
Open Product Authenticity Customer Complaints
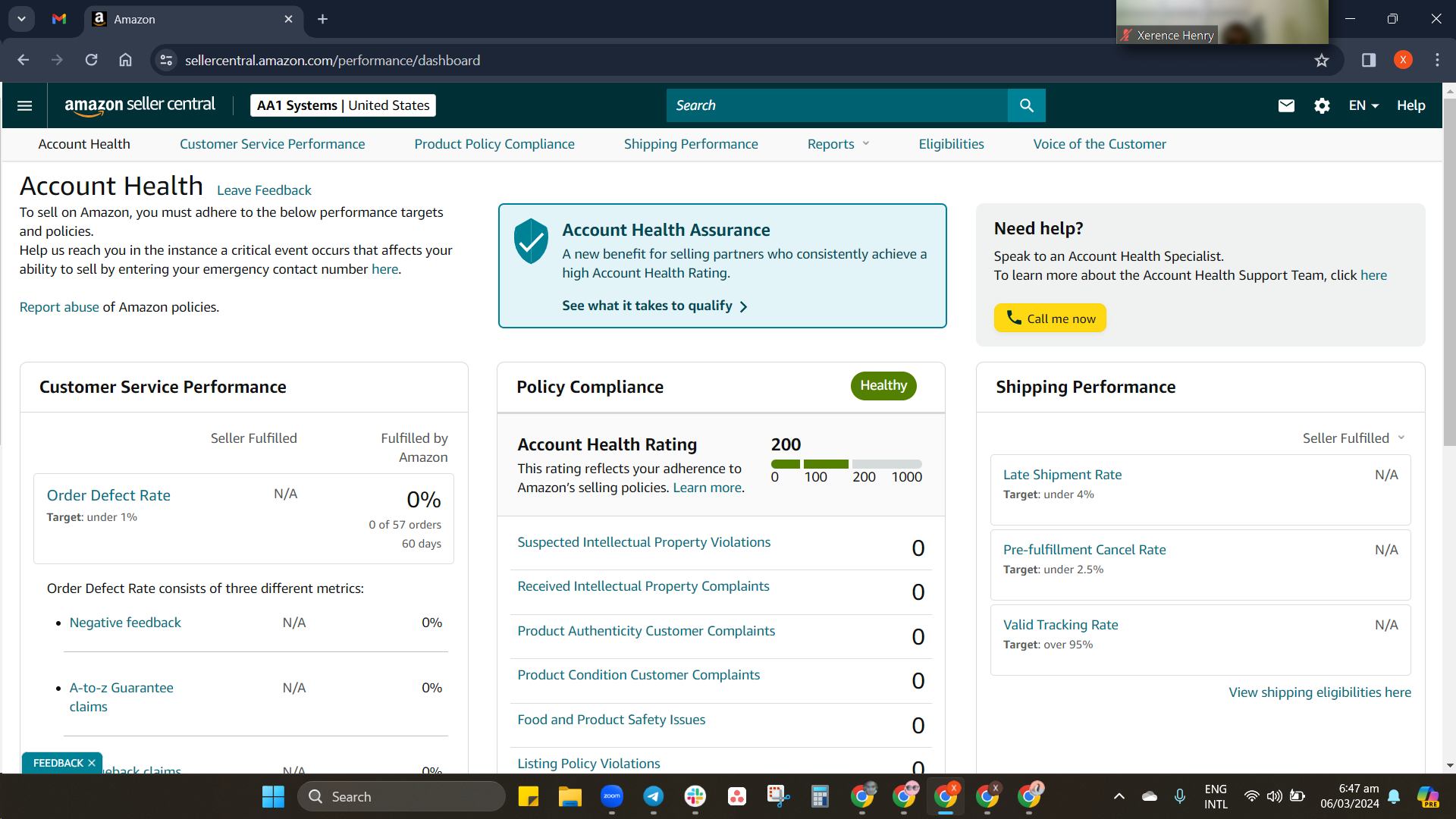pyautogui.click(x=646, y=631)
